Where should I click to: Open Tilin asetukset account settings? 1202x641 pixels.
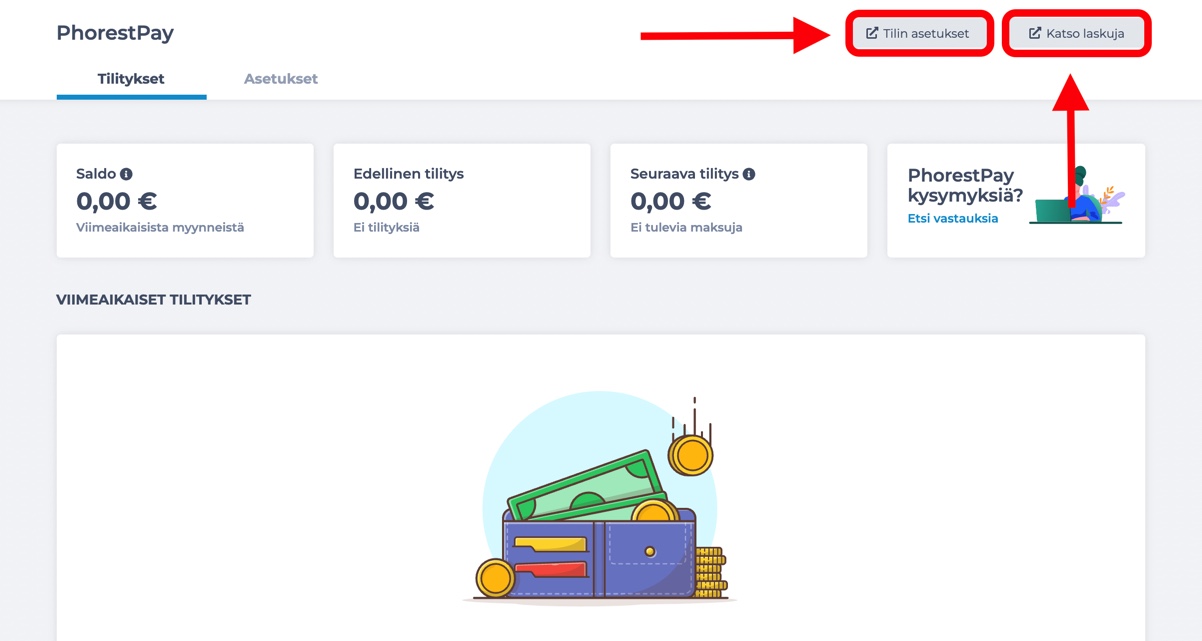pyautogui.click(x=919, y=33)
